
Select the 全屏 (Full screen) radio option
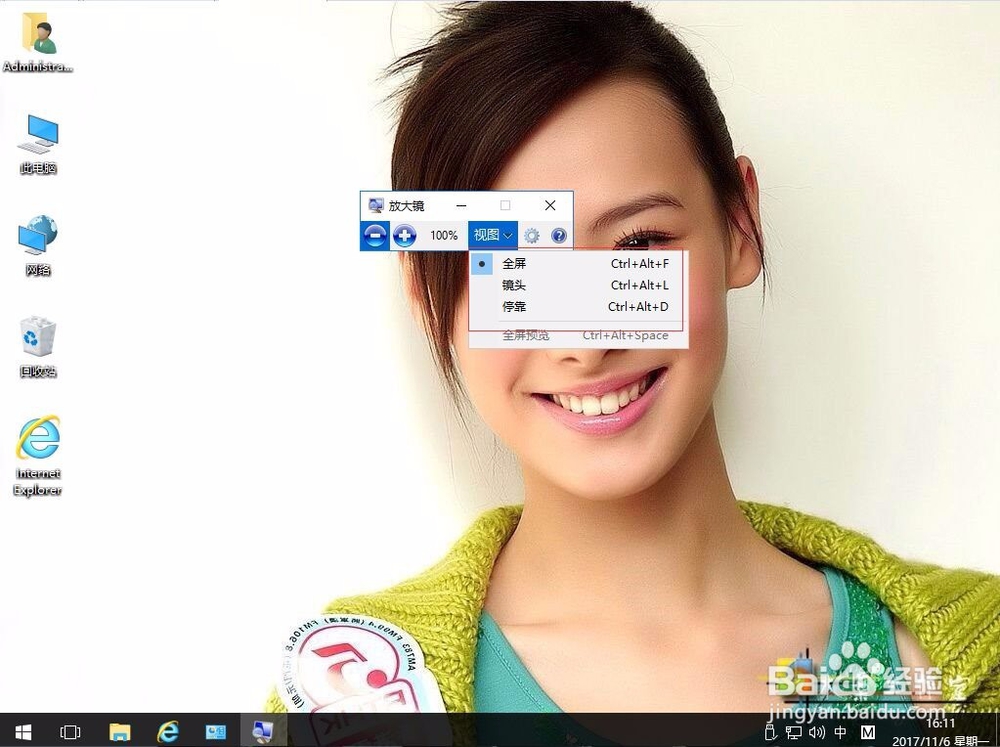(x=516, y=263)
